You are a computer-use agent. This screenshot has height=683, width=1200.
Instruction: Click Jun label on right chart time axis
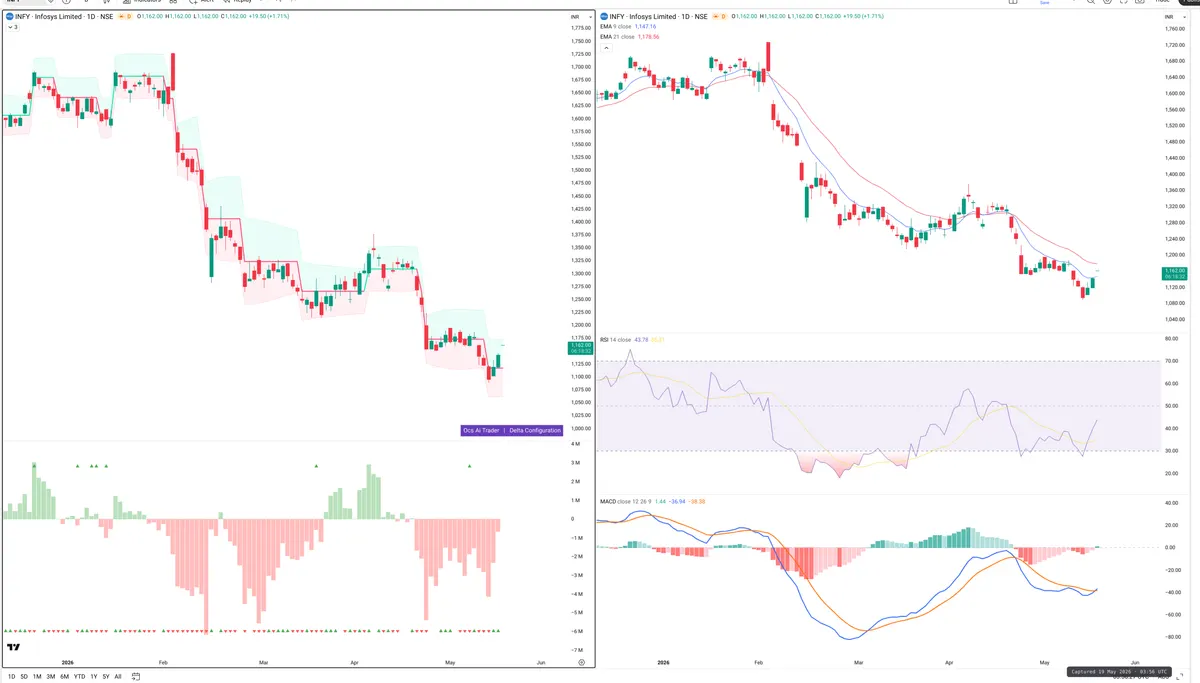coord(1136,663)
